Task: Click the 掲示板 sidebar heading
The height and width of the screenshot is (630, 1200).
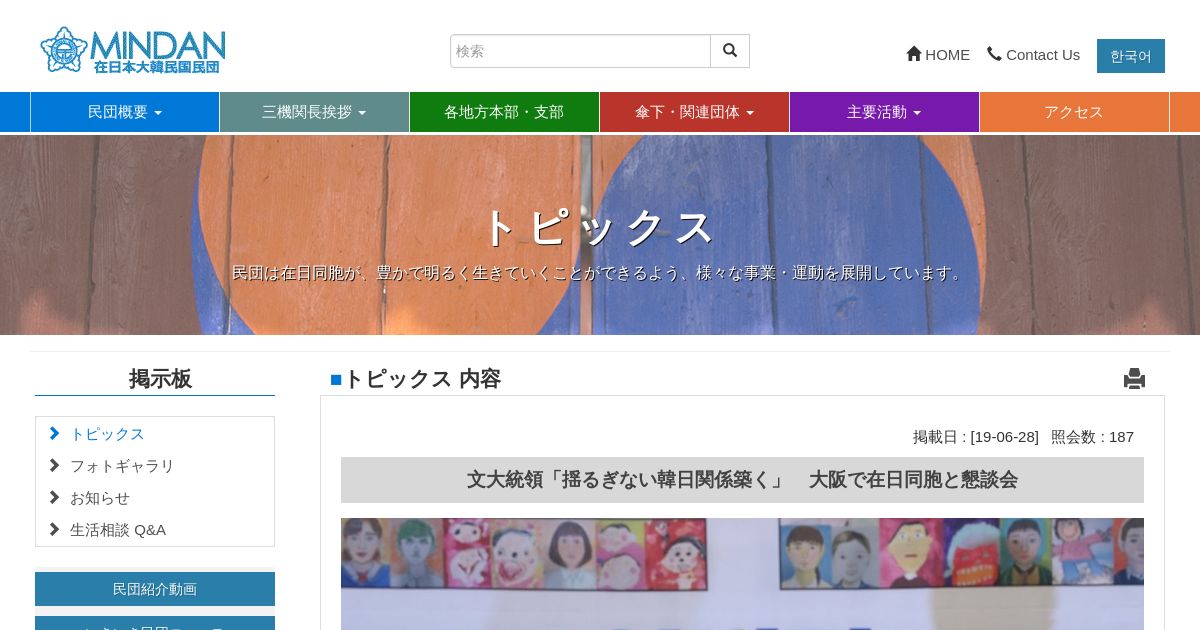Action: click(x=160, y=379)
